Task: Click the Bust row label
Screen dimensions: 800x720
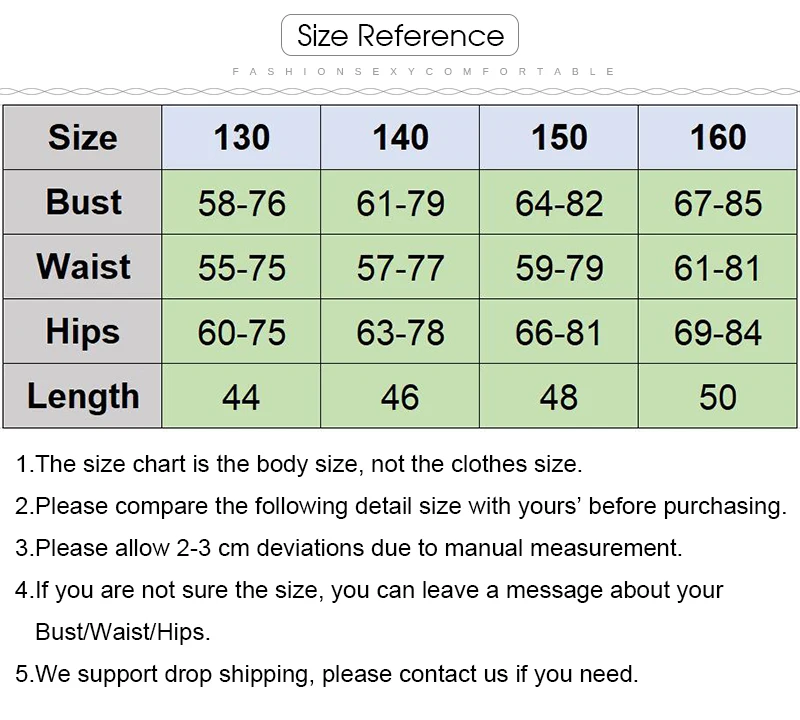Action: (x=82, y=202)
